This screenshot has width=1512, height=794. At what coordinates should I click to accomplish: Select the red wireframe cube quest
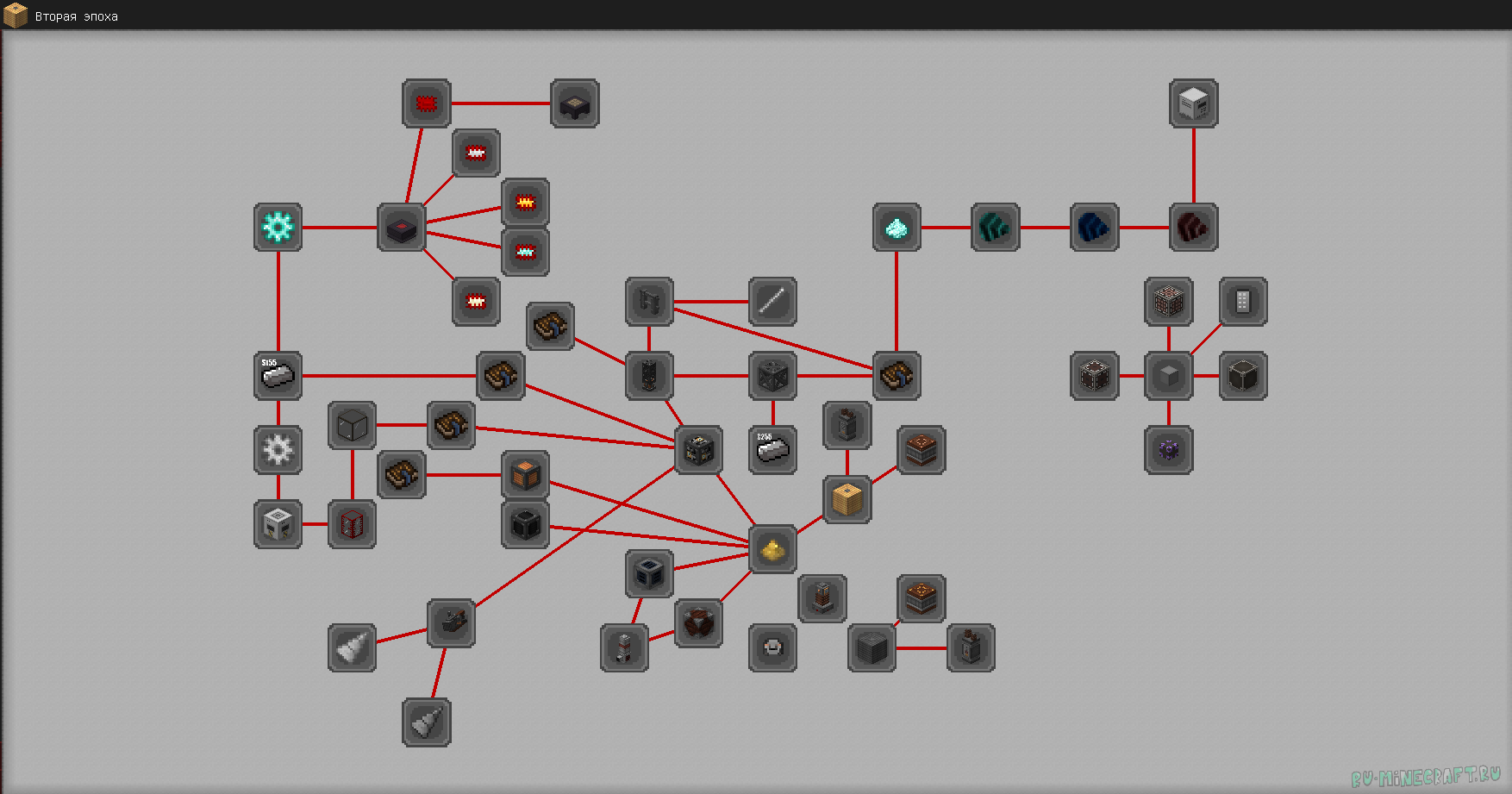[x=352, y=524]
